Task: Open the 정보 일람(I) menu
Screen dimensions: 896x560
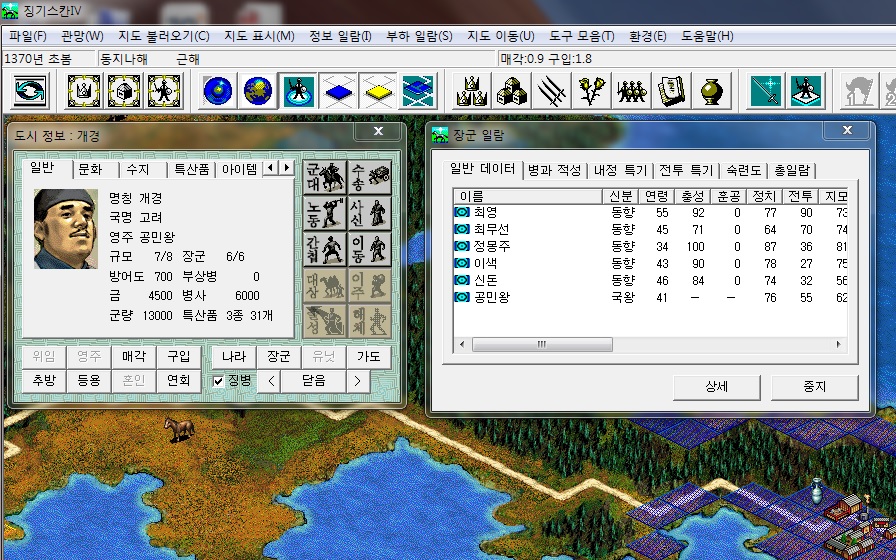Action: [x=340, y=36]
